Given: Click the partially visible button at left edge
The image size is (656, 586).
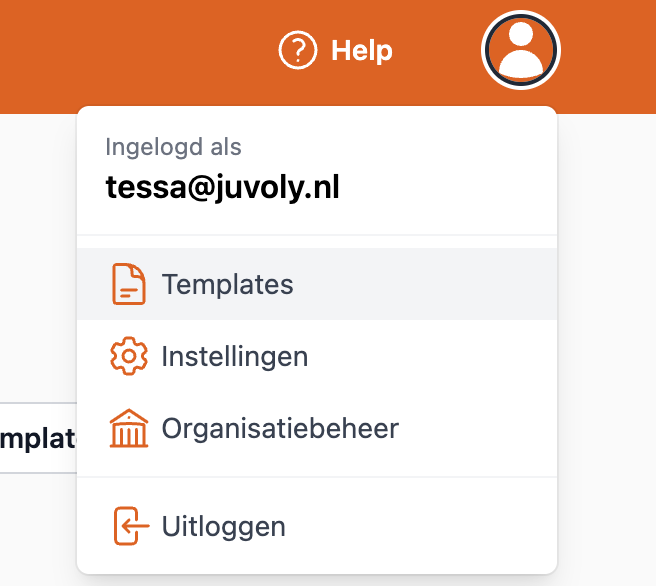Looking at the screenshot, I should (38, 438).
